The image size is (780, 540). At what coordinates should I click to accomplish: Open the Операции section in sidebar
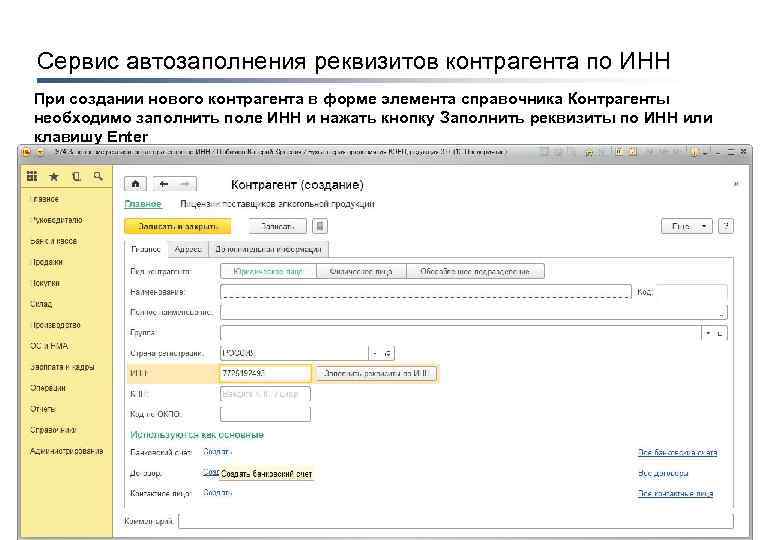tap(48, 388)
